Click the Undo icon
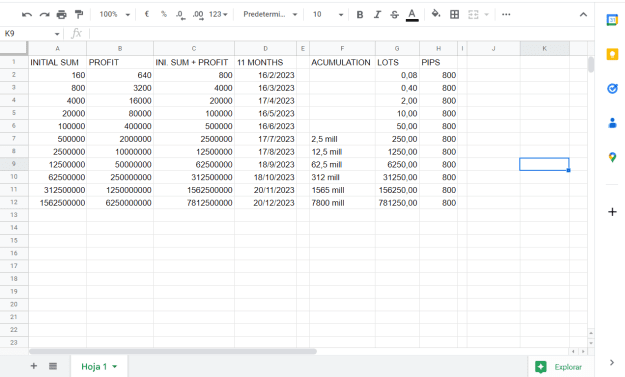This screenshot has width=625, height=377. point(27,15)
